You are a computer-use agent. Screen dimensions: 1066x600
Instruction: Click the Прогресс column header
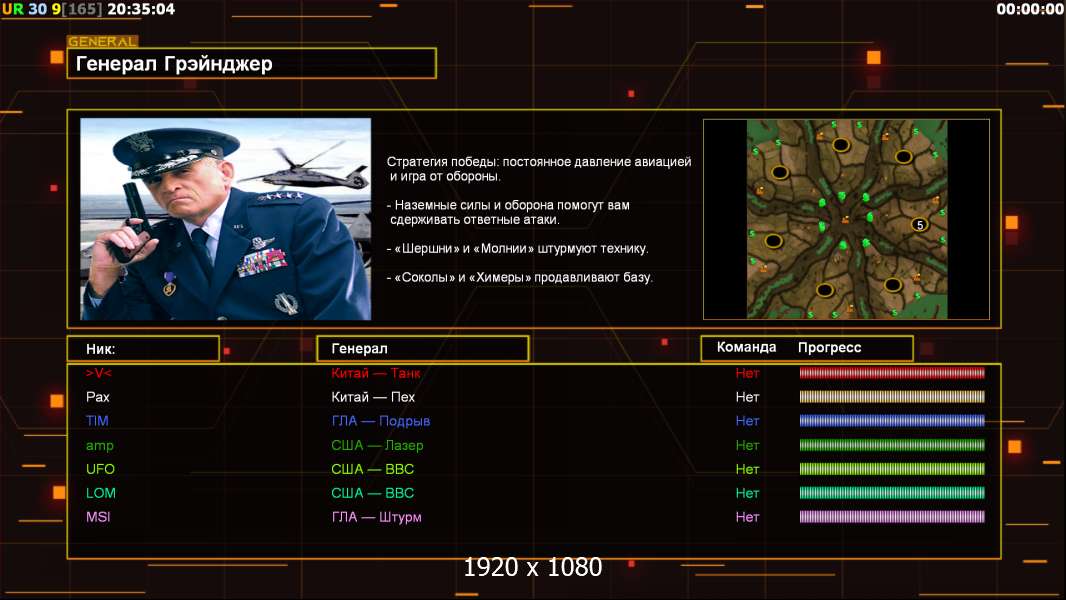pyautogui.click(x=829, y=347)
